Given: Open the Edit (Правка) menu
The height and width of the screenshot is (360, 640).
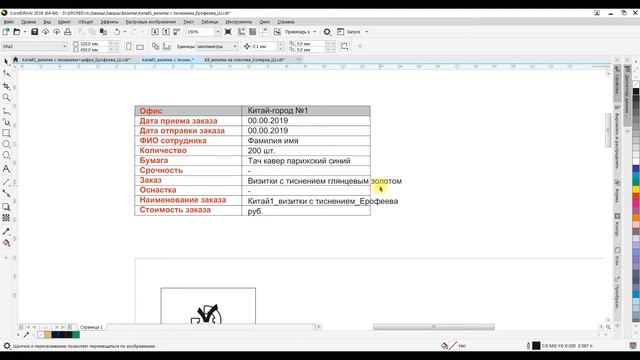Looking at the screenshot, I should pyautogui.click(x=29, y=22).
